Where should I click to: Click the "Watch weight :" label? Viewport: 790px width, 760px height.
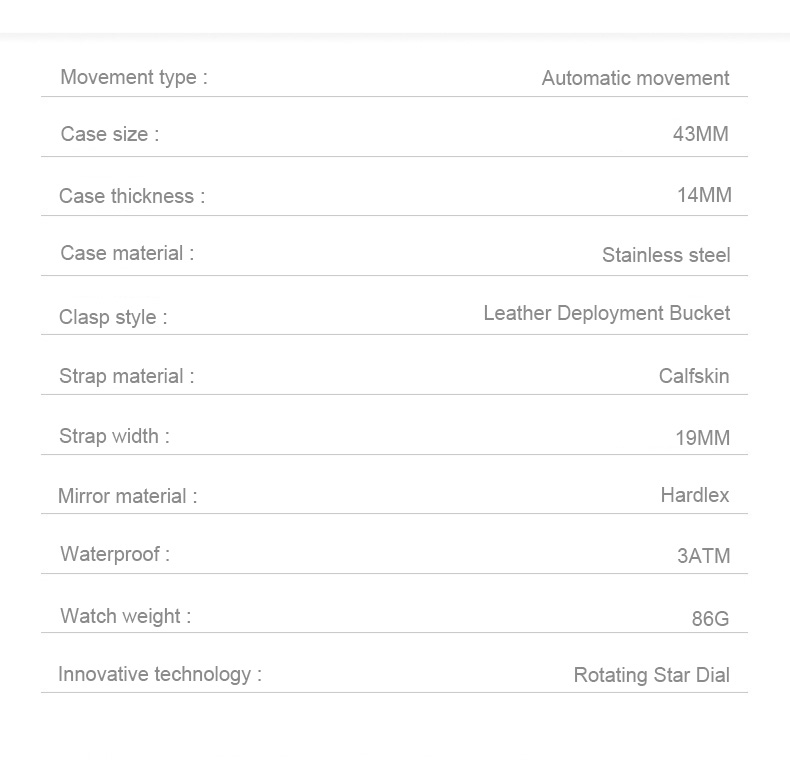pos(125,616)
